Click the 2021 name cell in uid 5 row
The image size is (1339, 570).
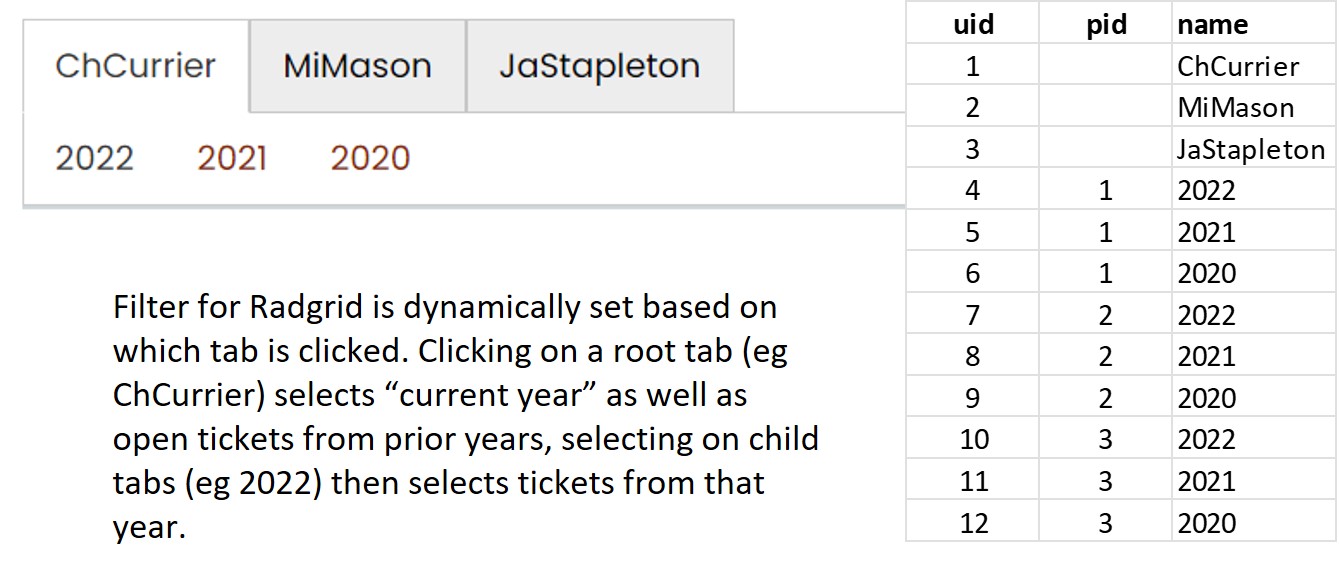(1206, 233)
